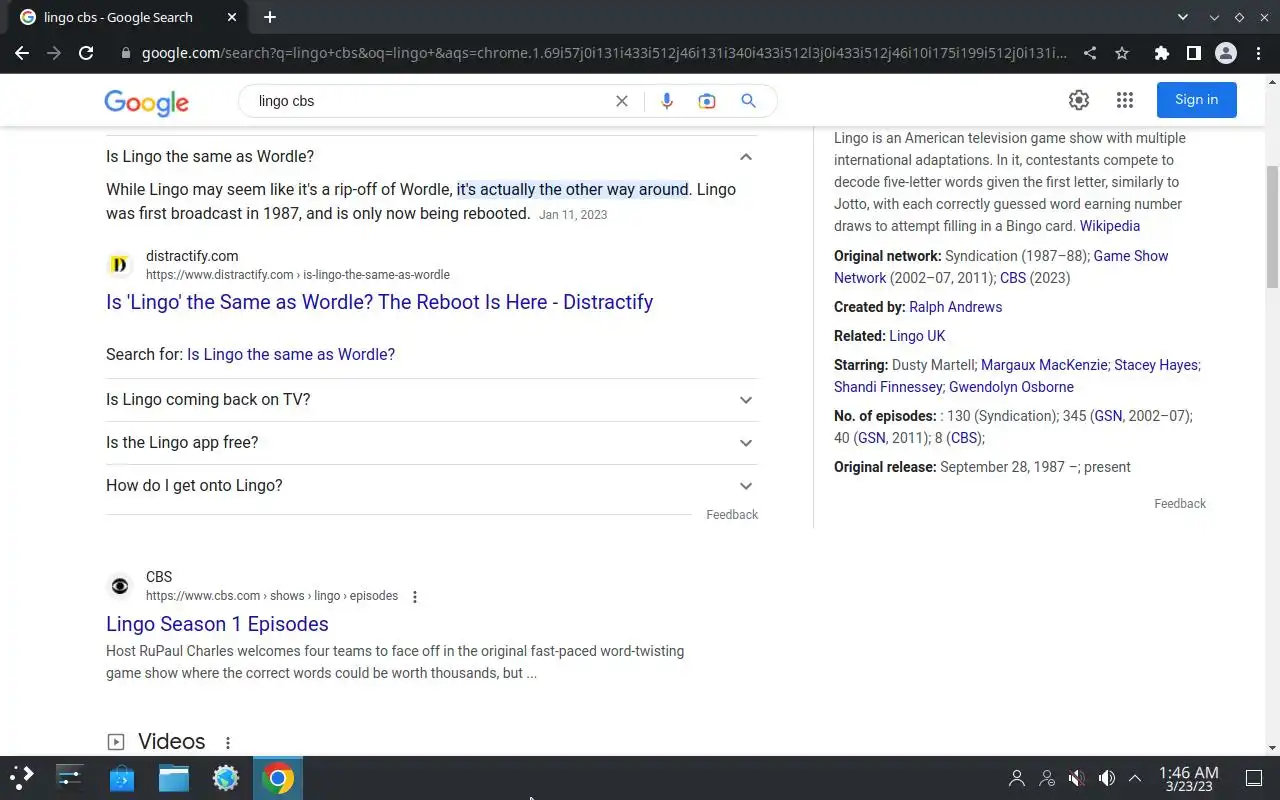This screenshot has height=800, width=1280.
Task: Click the CBS (2023) network link
Action: [1013, 278]
